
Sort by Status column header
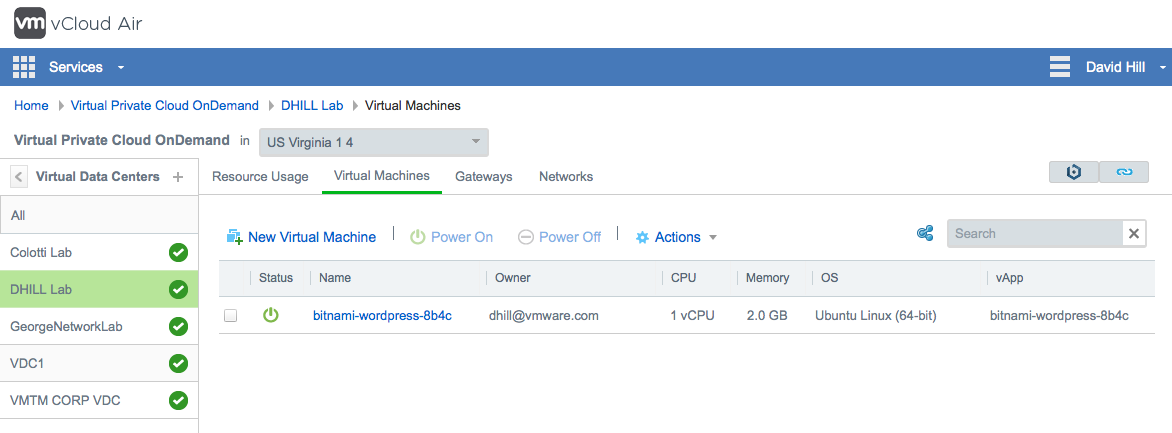[276, 277]
